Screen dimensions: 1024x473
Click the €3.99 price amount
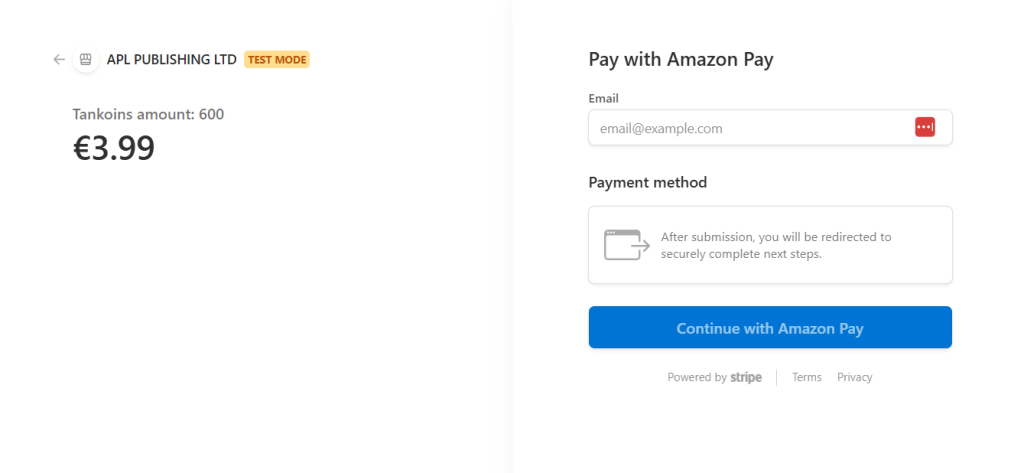tap(114, 148)
